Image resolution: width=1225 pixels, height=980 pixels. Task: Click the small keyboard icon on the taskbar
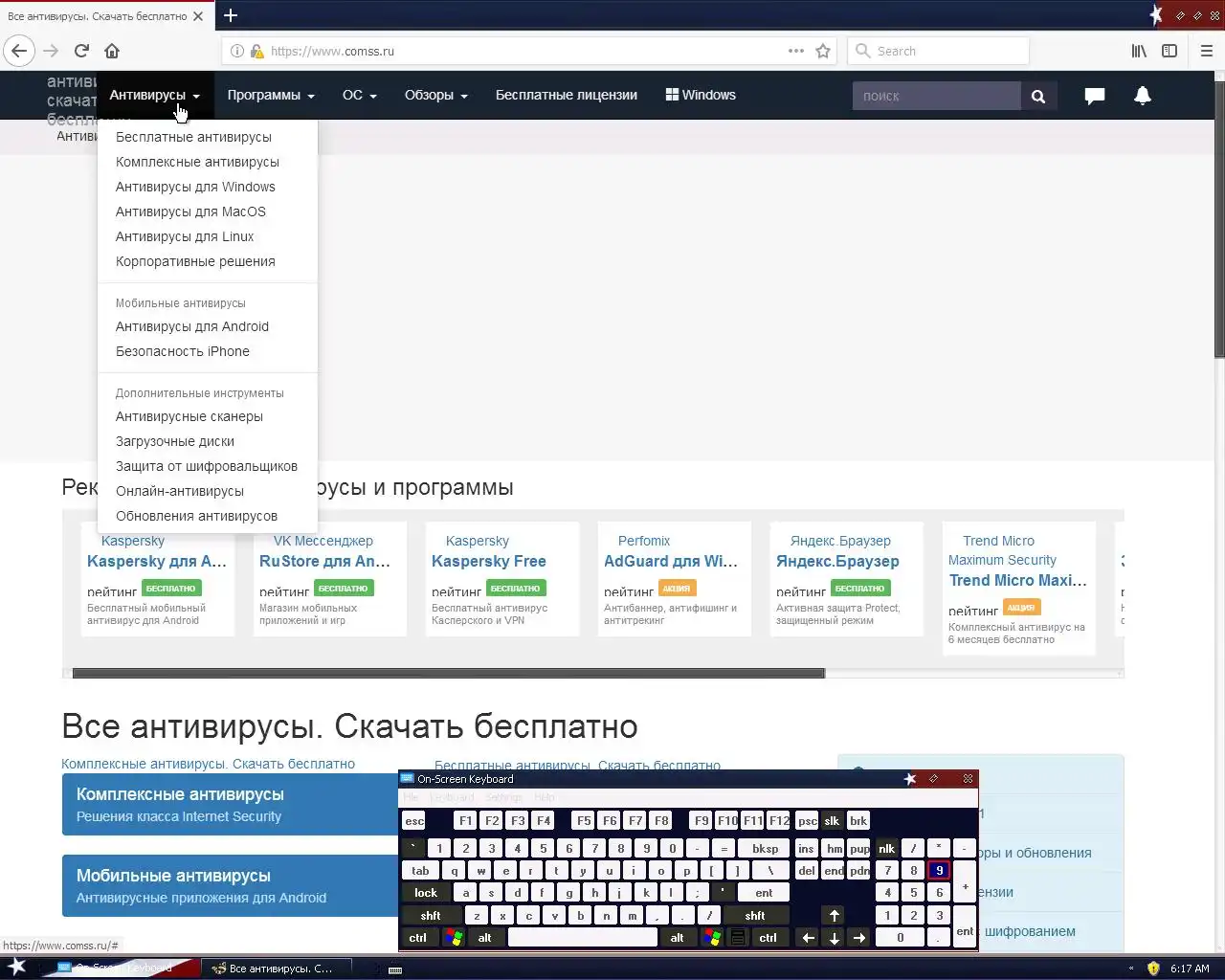[394, 969]
